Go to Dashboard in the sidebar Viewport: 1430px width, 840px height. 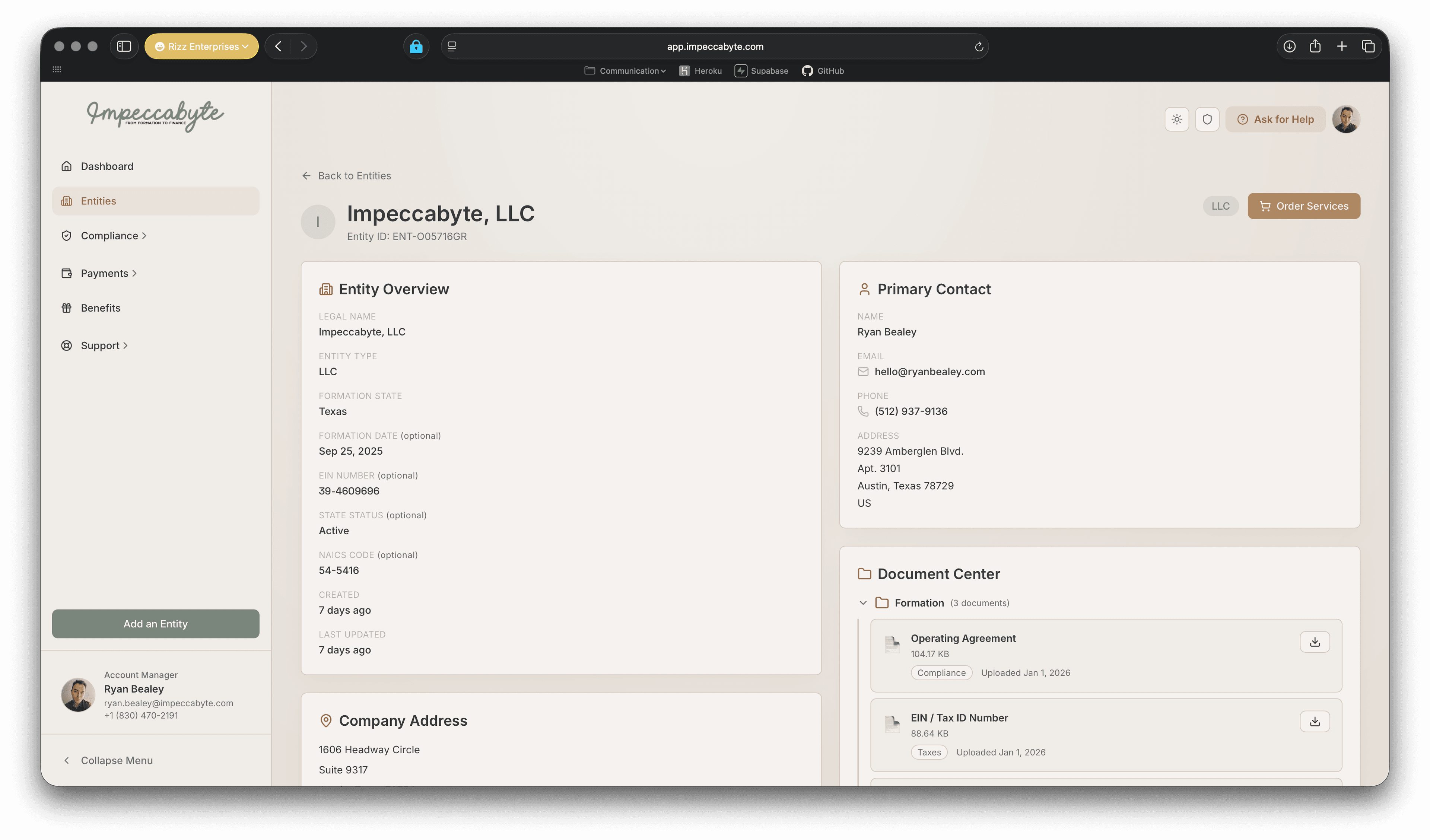pyautogui.click(x=107, y=166)
